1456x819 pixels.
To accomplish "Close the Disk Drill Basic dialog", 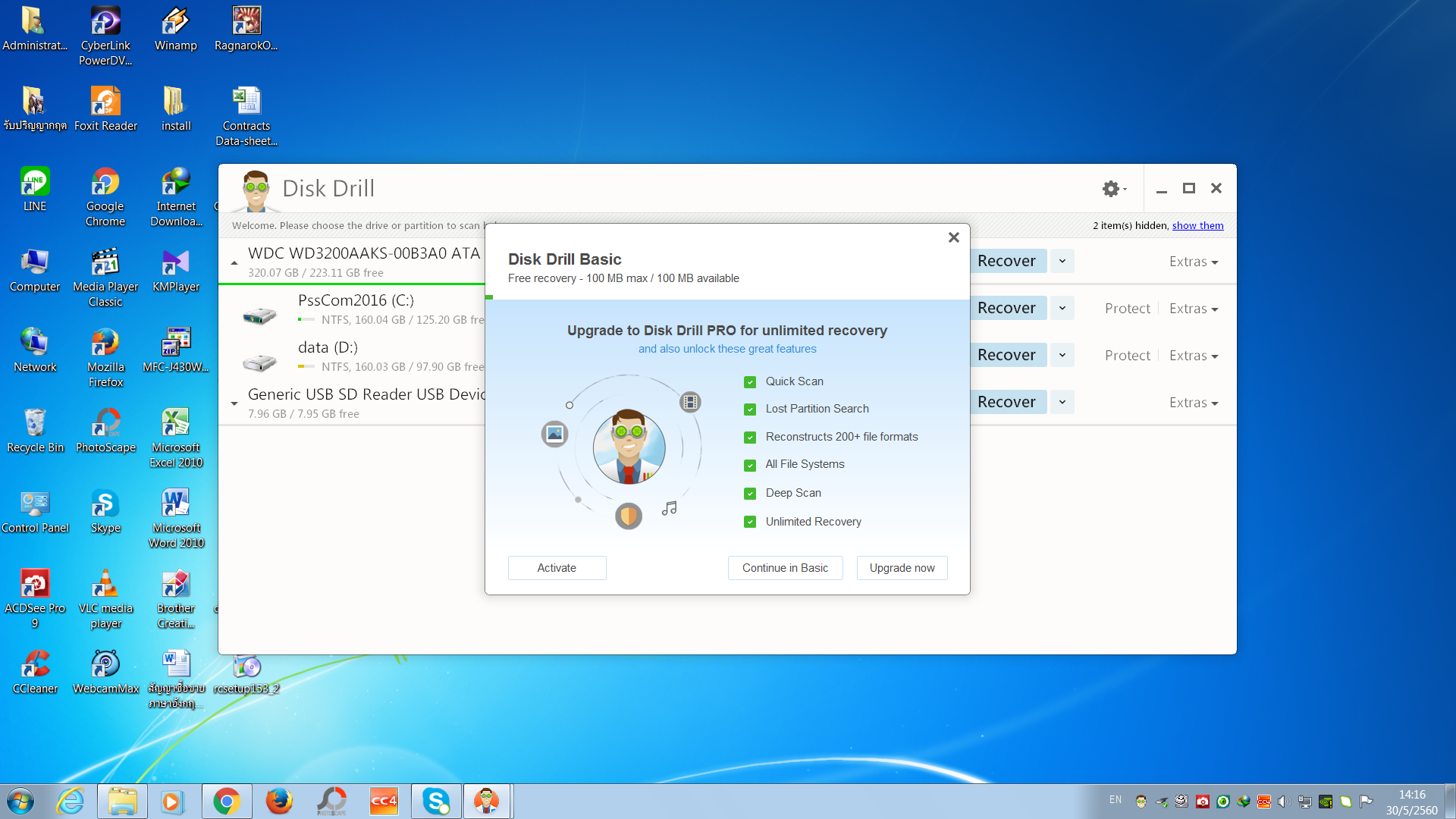I will (953, 237).
